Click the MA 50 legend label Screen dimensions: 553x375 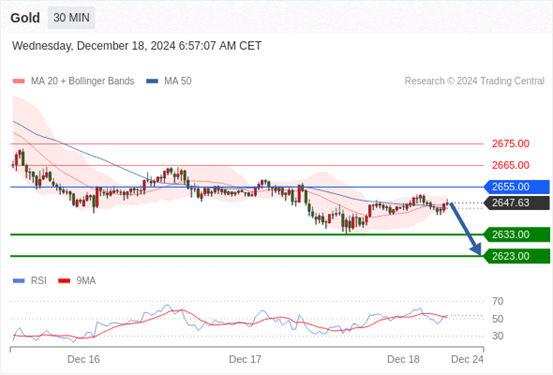click(x=178, y=81)
